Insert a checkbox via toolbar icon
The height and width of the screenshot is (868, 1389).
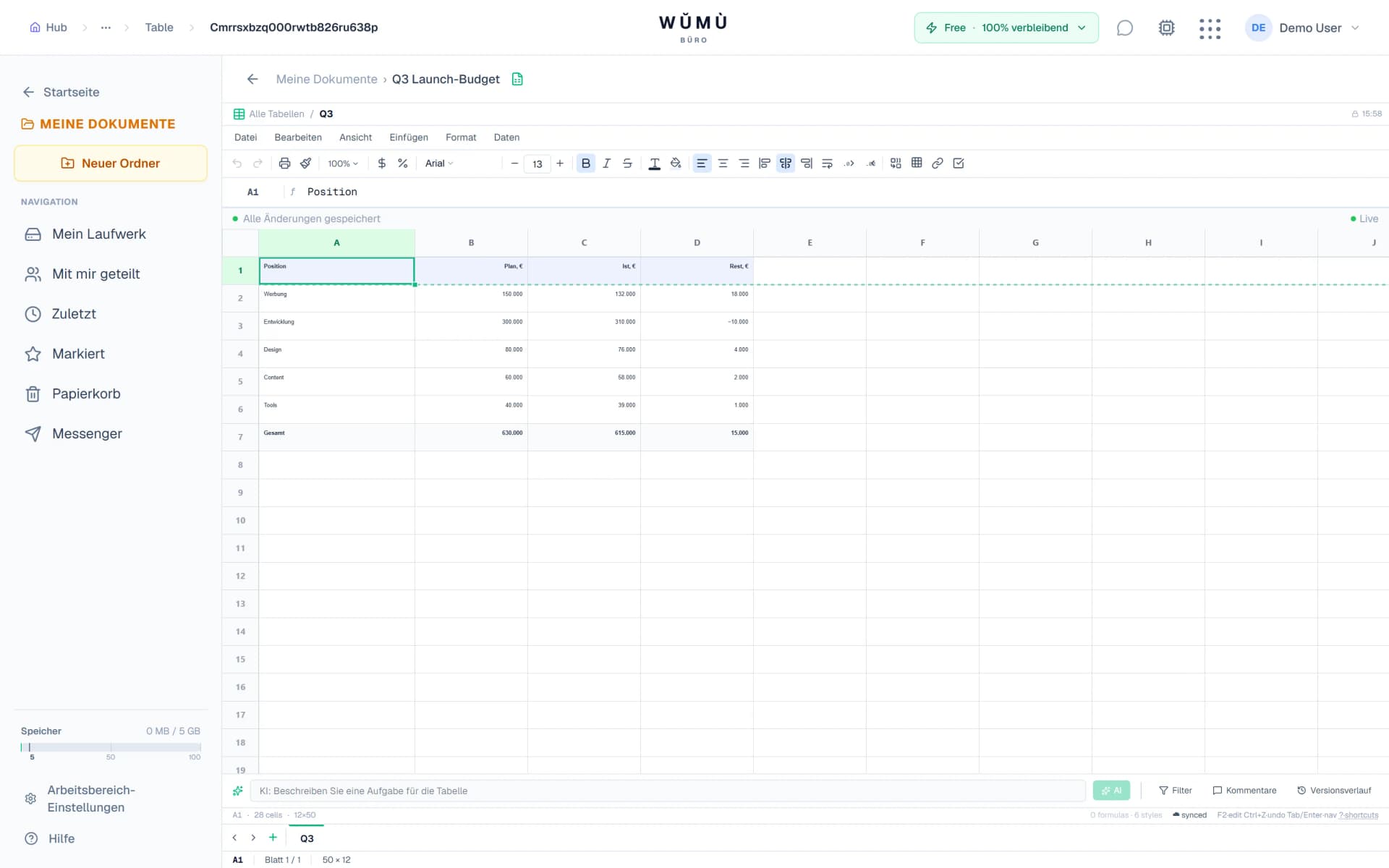tap(959, 163)
